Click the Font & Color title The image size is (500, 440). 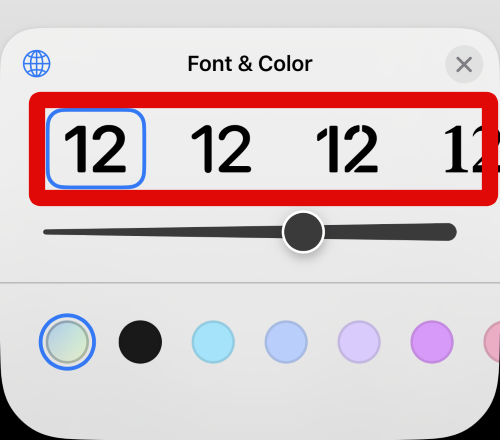[250, 64]
